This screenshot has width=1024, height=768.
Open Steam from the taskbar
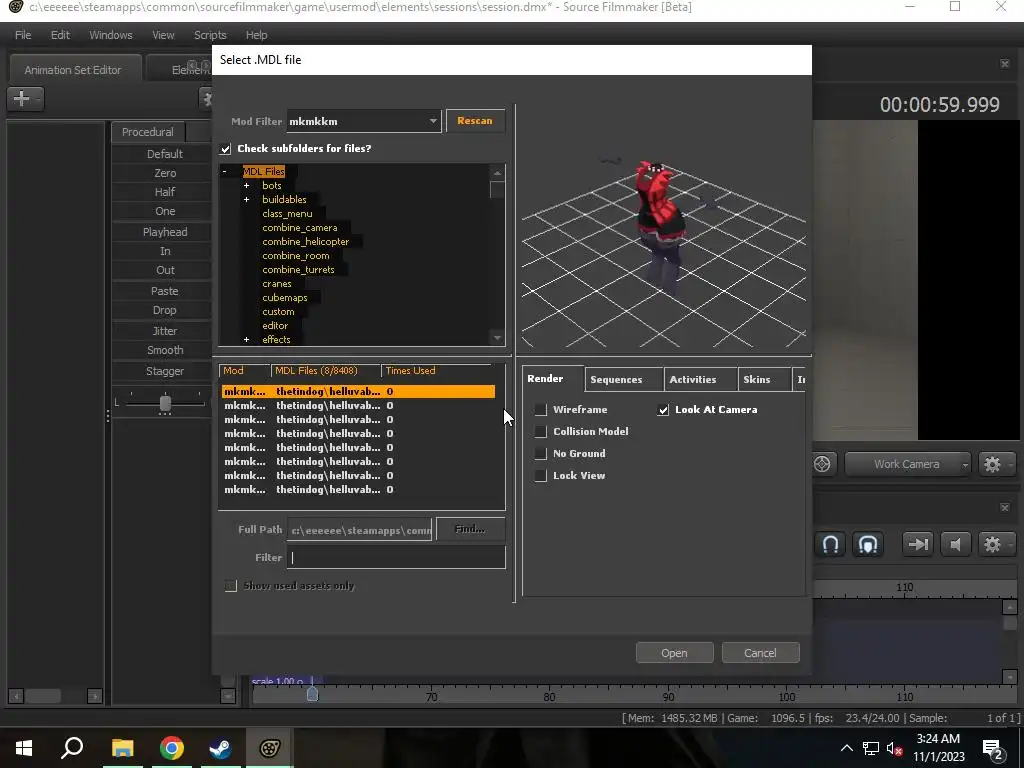(x=220, y=748)
